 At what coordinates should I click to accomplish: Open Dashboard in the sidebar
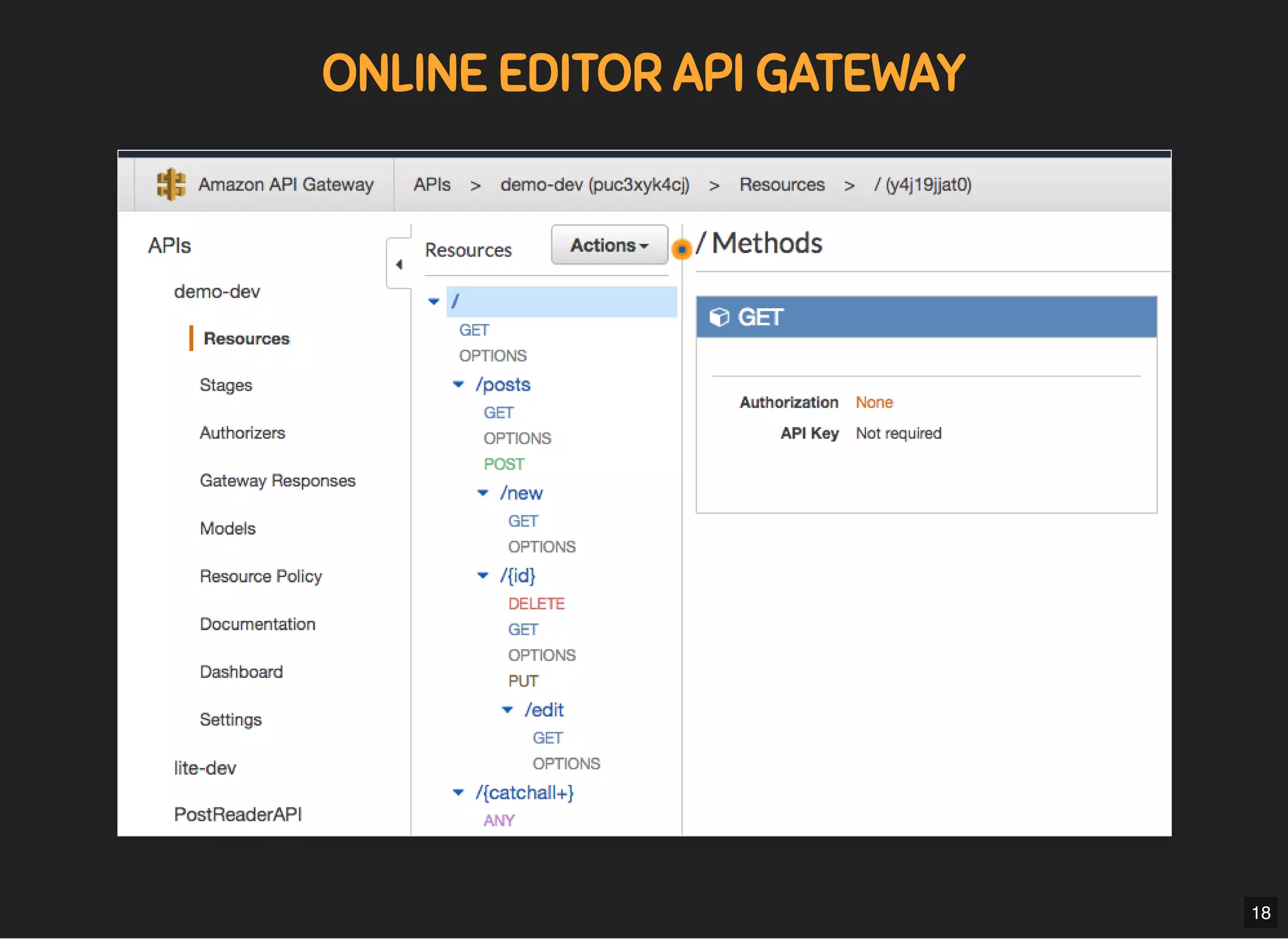pyautogui.click(x=241, y=672)
